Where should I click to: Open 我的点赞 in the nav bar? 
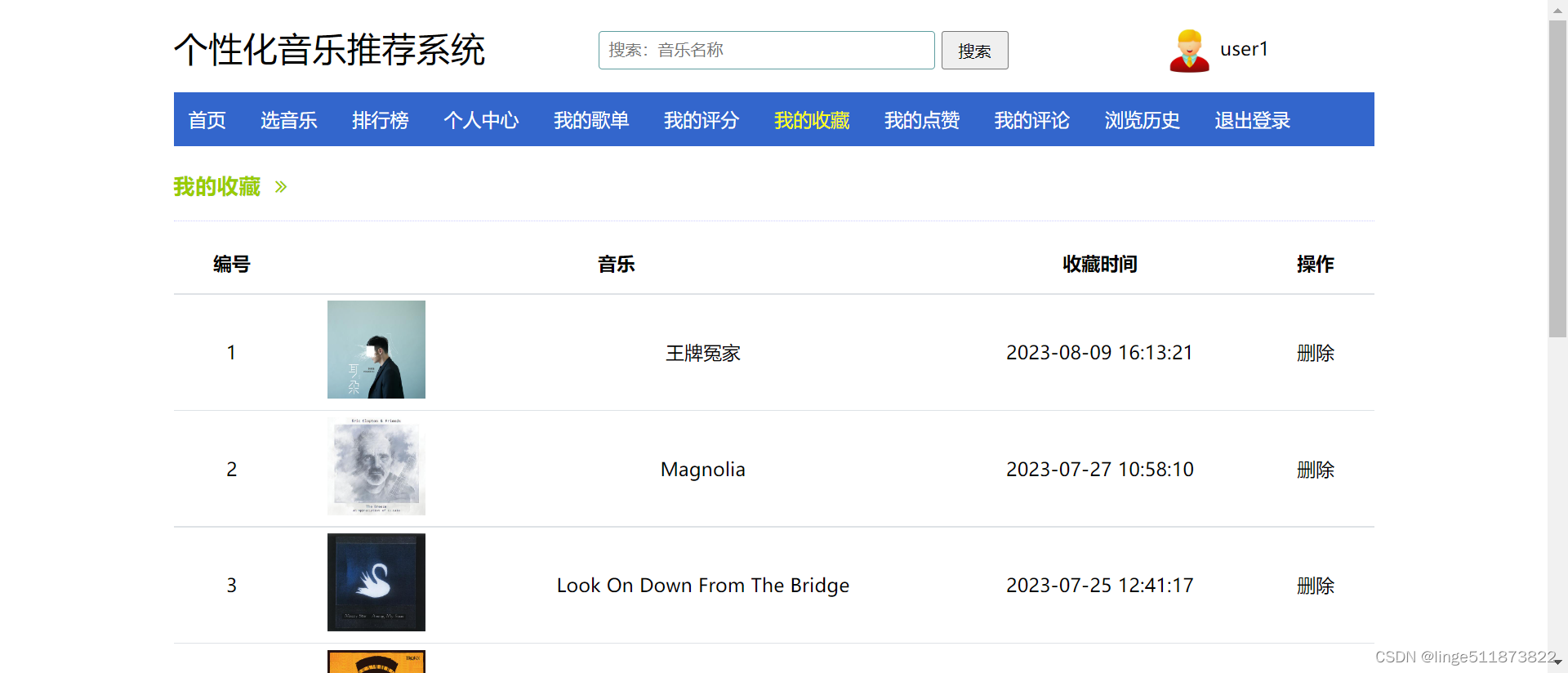923,120
